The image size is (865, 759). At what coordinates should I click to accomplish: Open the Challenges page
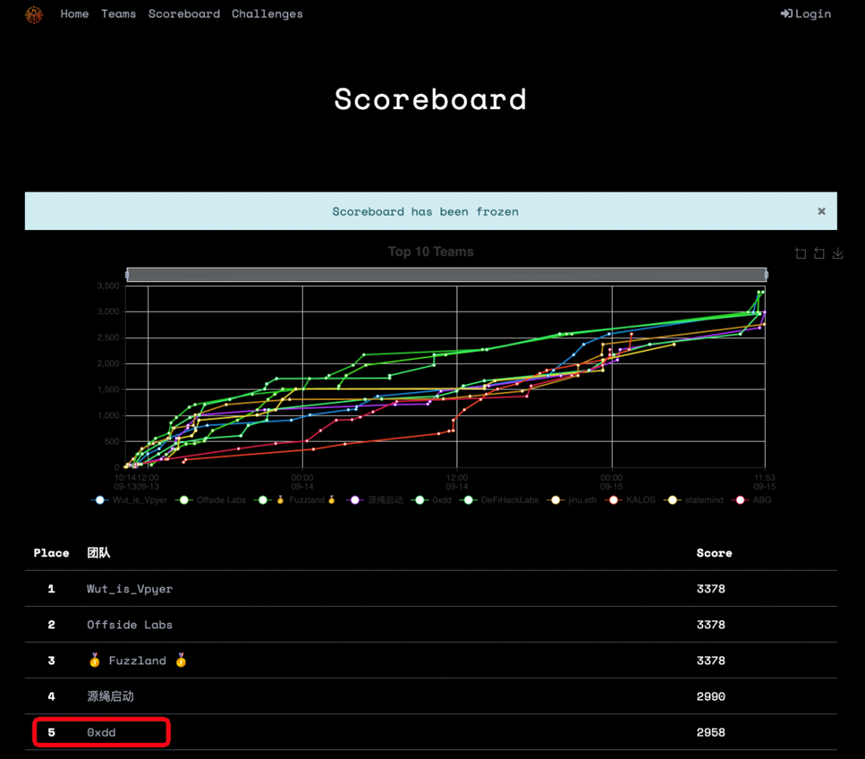pos(267,14)
